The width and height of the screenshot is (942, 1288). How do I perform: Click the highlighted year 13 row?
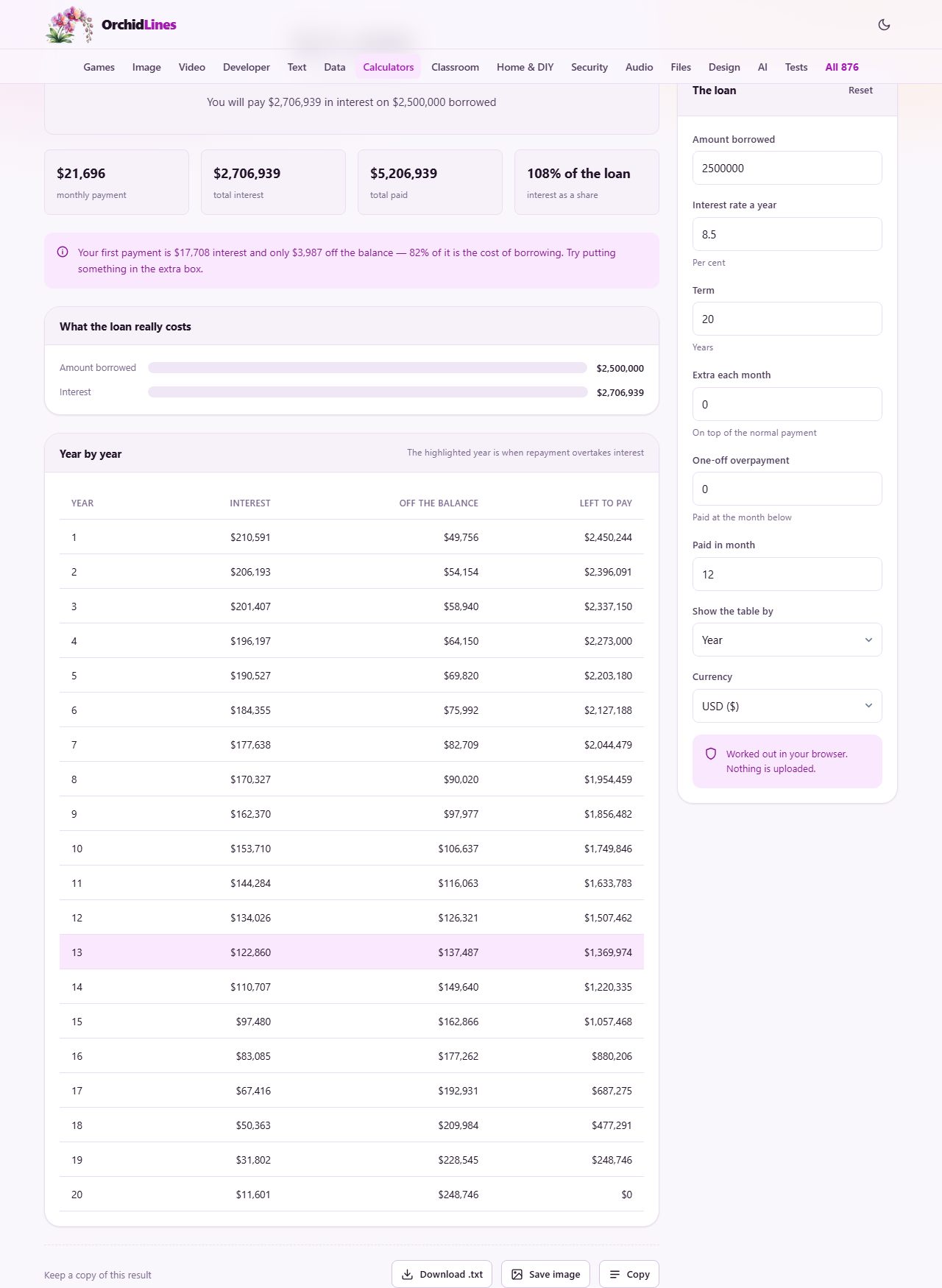(x=351, y=952)
